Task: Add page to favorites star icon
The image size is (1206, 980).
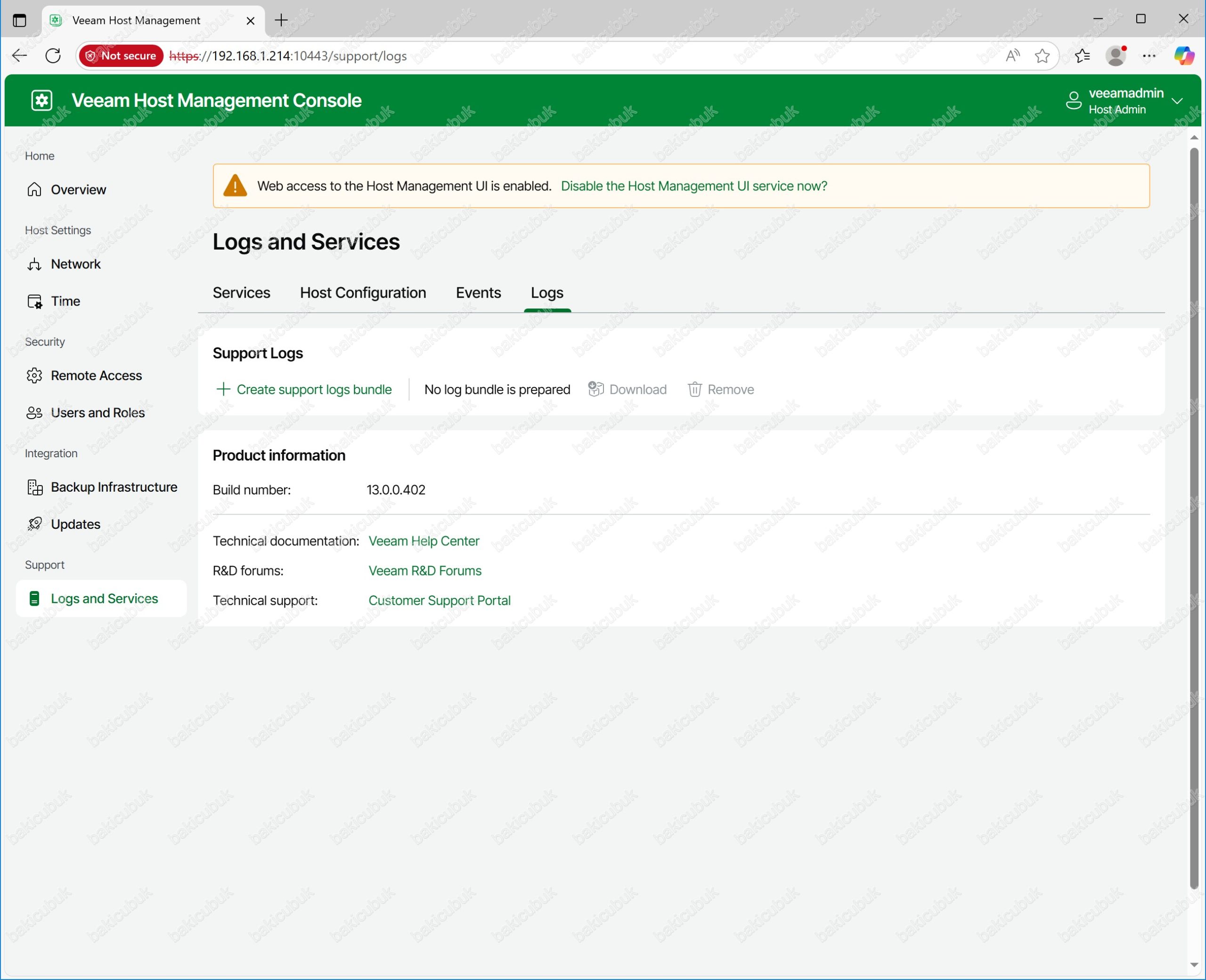Action: point(1042,55)
